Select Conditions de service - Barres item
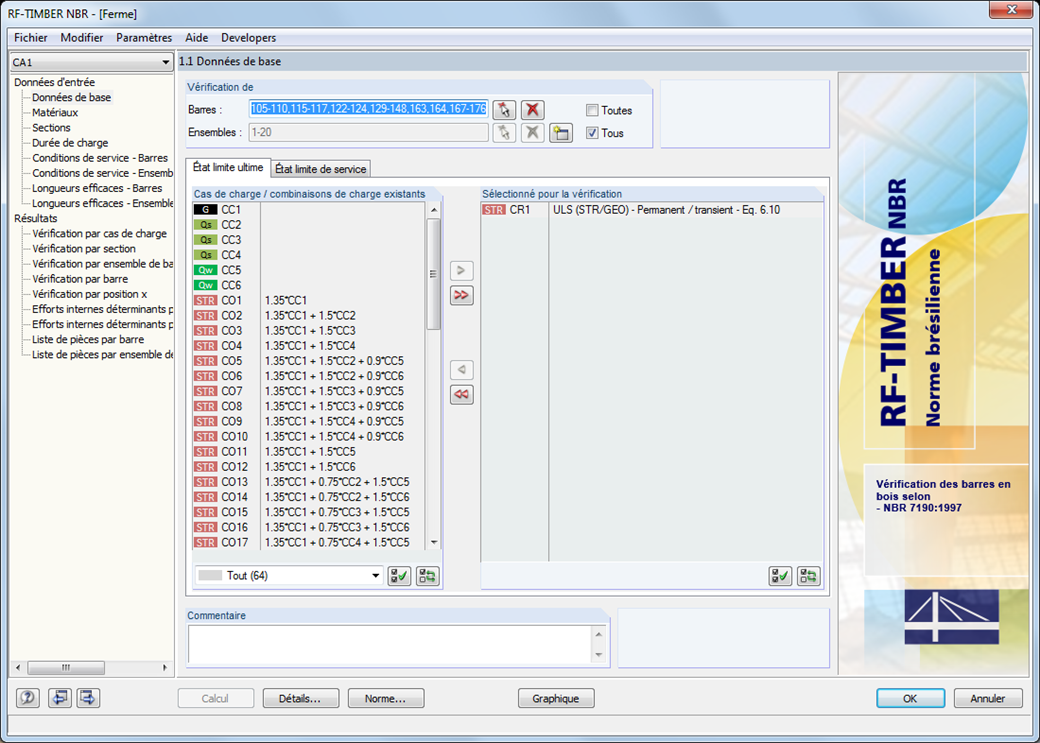Image resolution: width=1040 pixels, height=743 pixels. tap(100, 159)
